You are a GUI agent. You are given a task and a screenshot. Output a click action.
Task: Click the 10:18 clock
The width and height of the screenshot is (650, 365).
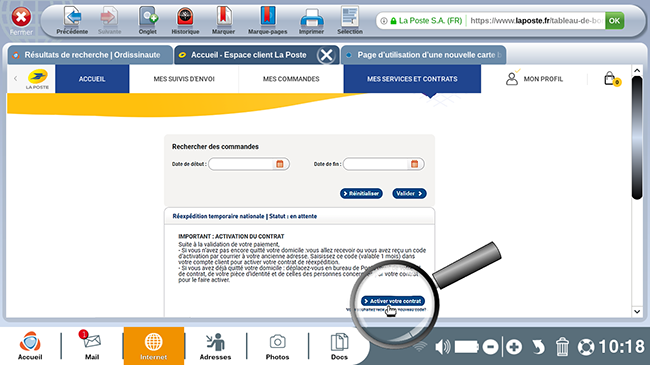point(621,347)
